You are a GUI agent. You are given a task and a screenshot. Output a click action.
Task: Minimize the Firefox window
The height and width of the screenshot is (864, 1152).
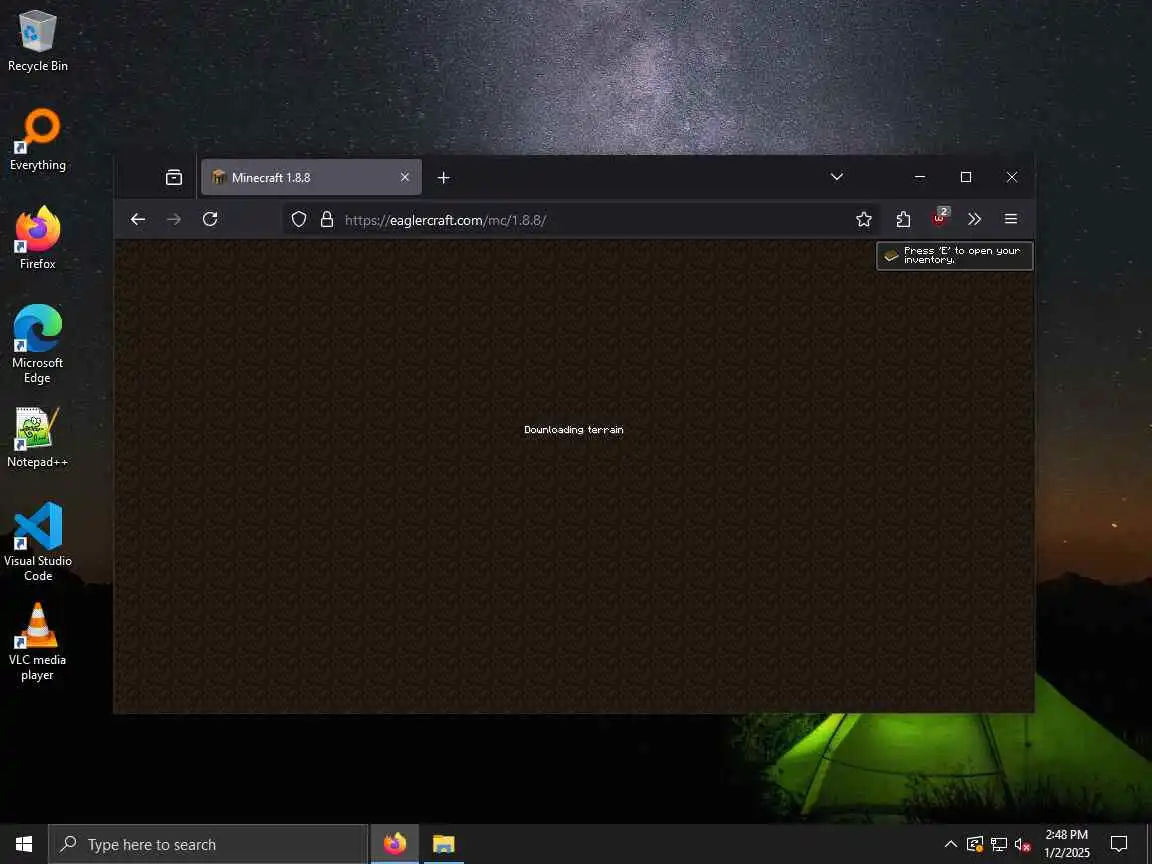coord(920,177)
